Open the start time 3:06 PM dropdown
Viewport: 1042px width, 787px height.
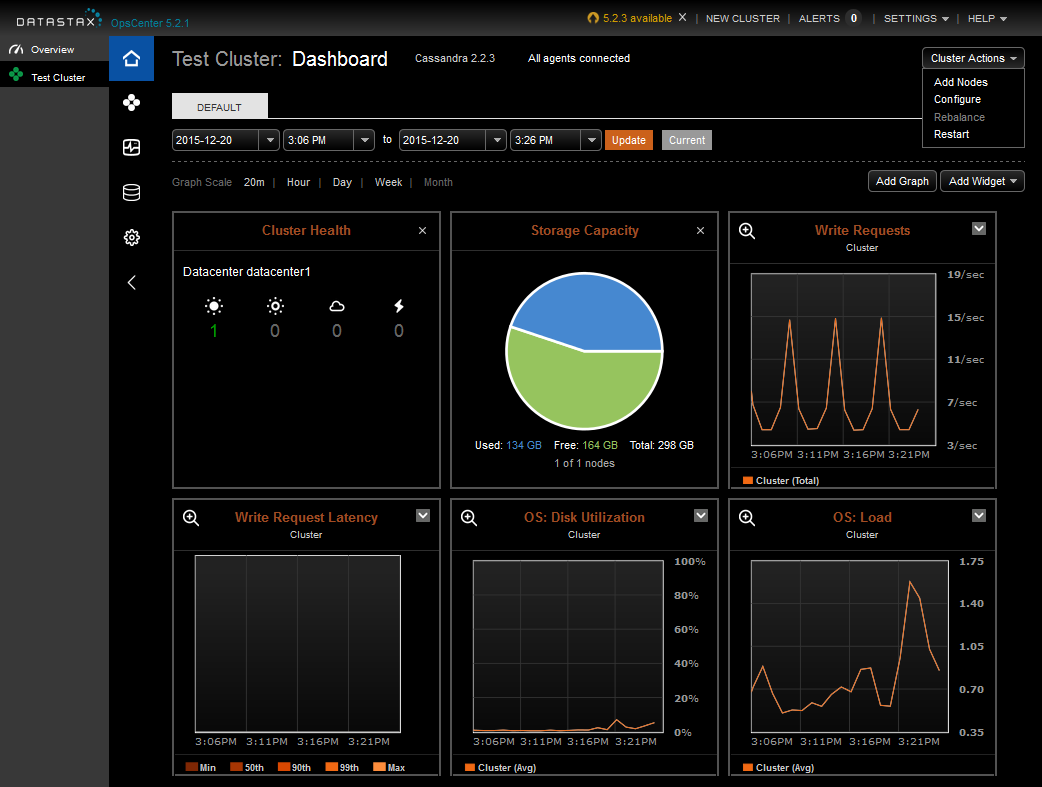(364, 140)
